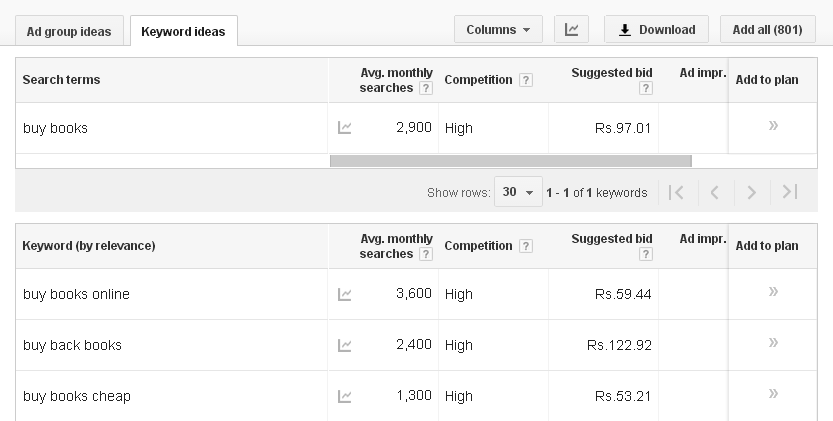Click the Download button
Viewport: 833px width, 421px height.
[x=656, y=29]
